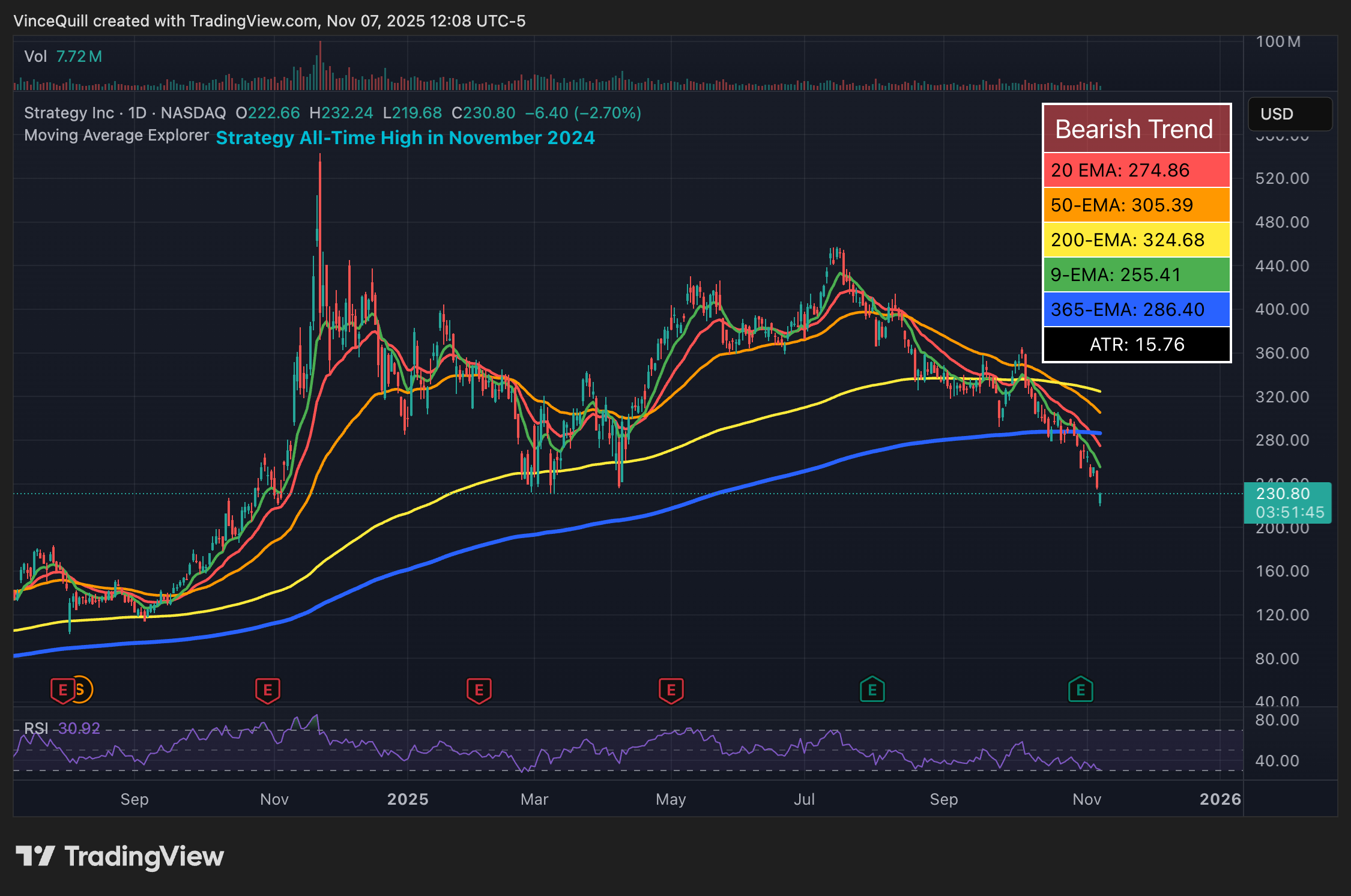Click the green earnings marker near July
1351x896 pixels.
(872, 690)
